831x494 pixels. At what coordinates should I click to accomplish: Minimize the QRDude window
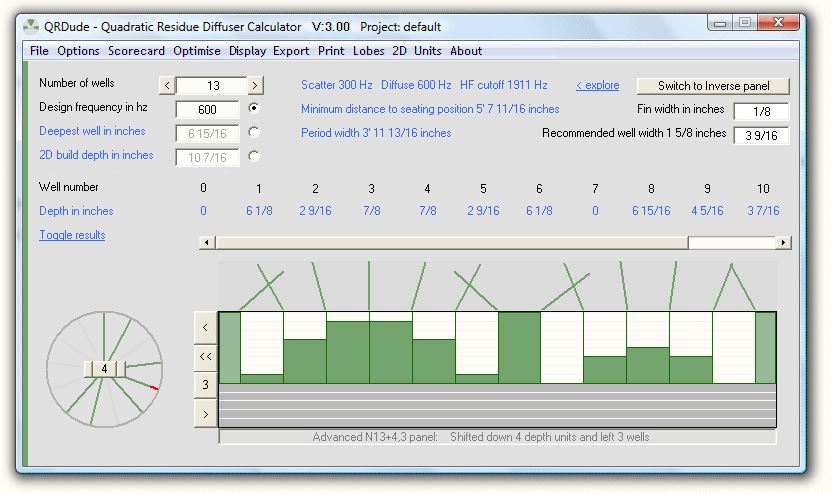[720, 22]
